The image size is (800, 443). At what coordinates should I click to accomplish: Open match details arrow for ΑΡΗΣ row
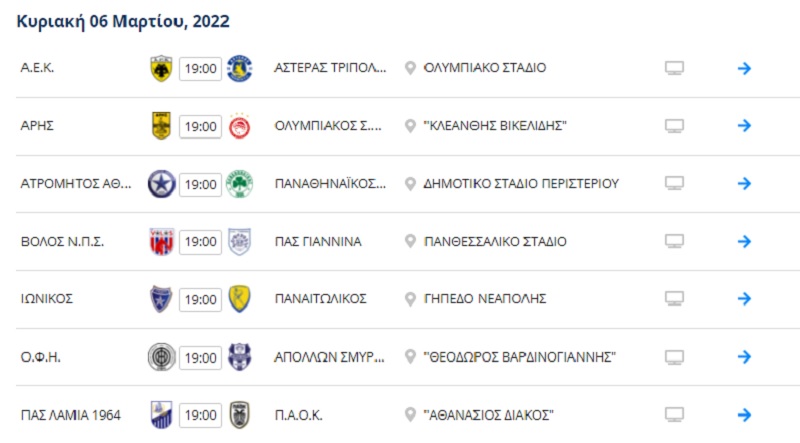pyautogui.click(x=744, y=126)
